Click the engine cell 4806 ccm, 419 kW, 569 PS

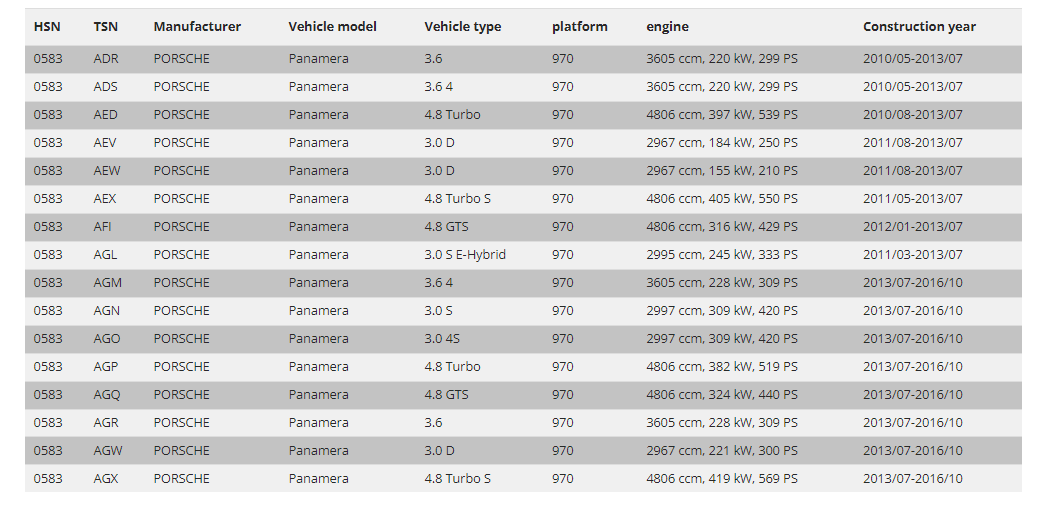[722, 478]
